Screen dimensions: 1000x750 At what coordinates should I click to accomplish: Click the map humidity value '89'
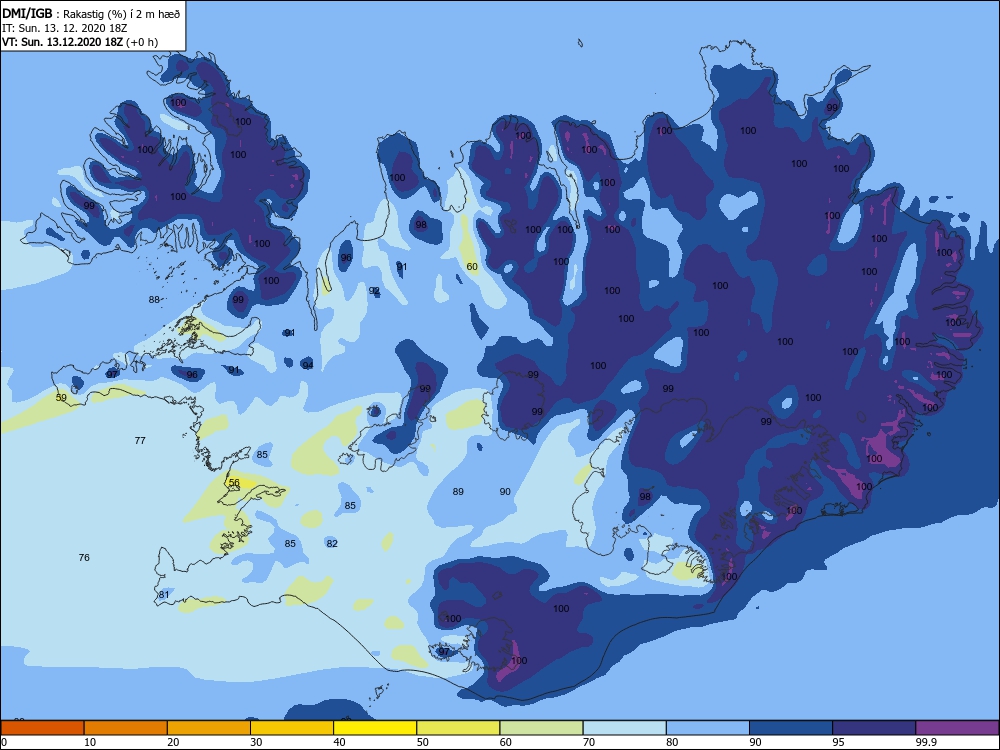pyautogui.click(x=458, y=492)
